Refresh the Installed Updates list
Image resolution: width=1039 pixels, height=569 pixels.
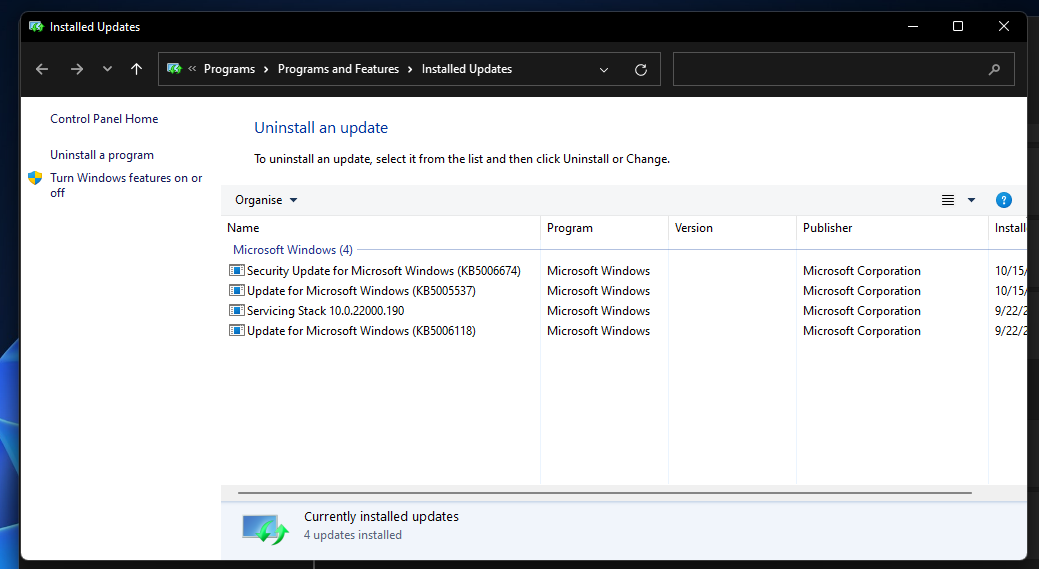(x=641, y=70)
